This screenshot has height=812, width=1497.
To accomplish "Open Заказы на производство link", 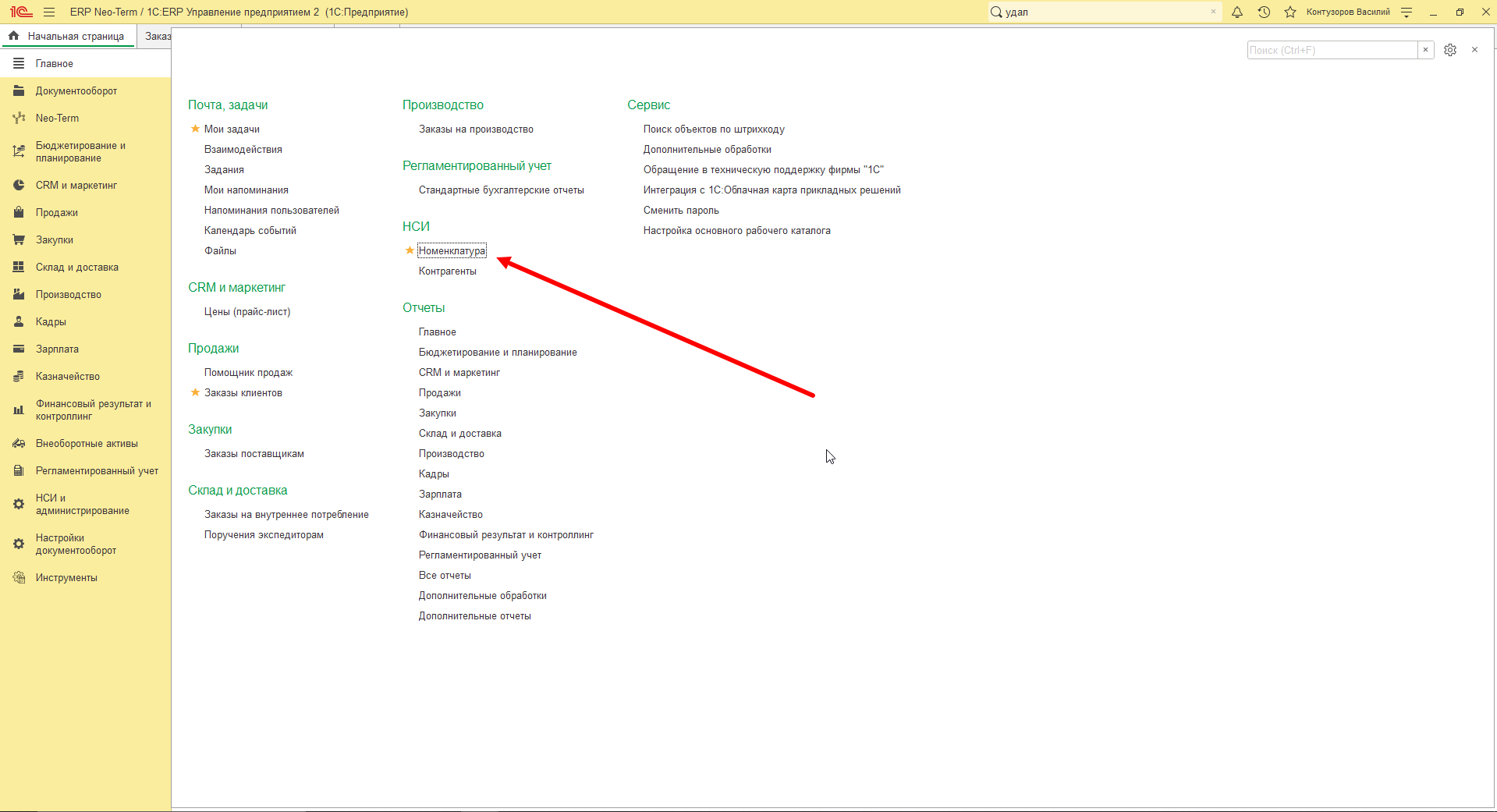I will [476, 129].
